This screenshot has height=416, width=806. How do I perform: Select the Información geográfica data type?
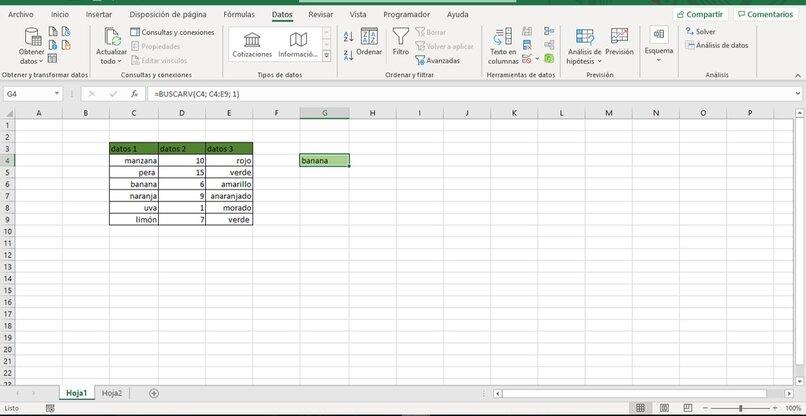tap(298, 45)
